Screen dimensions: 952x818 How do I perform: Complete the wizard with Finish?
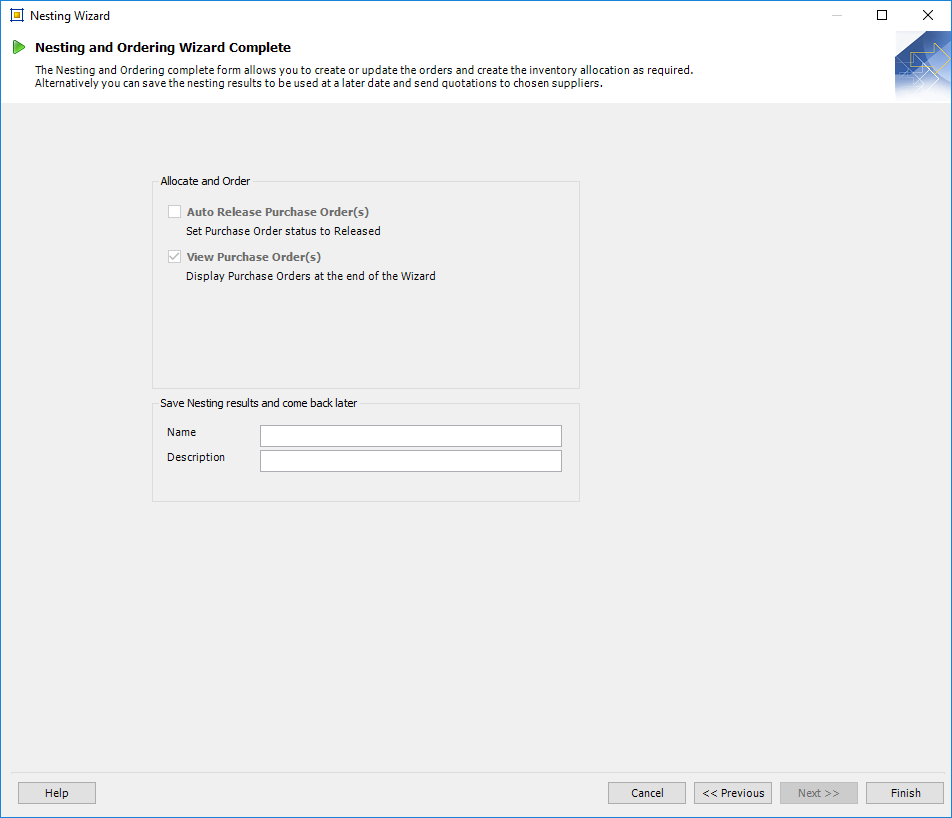pos(905,793)
